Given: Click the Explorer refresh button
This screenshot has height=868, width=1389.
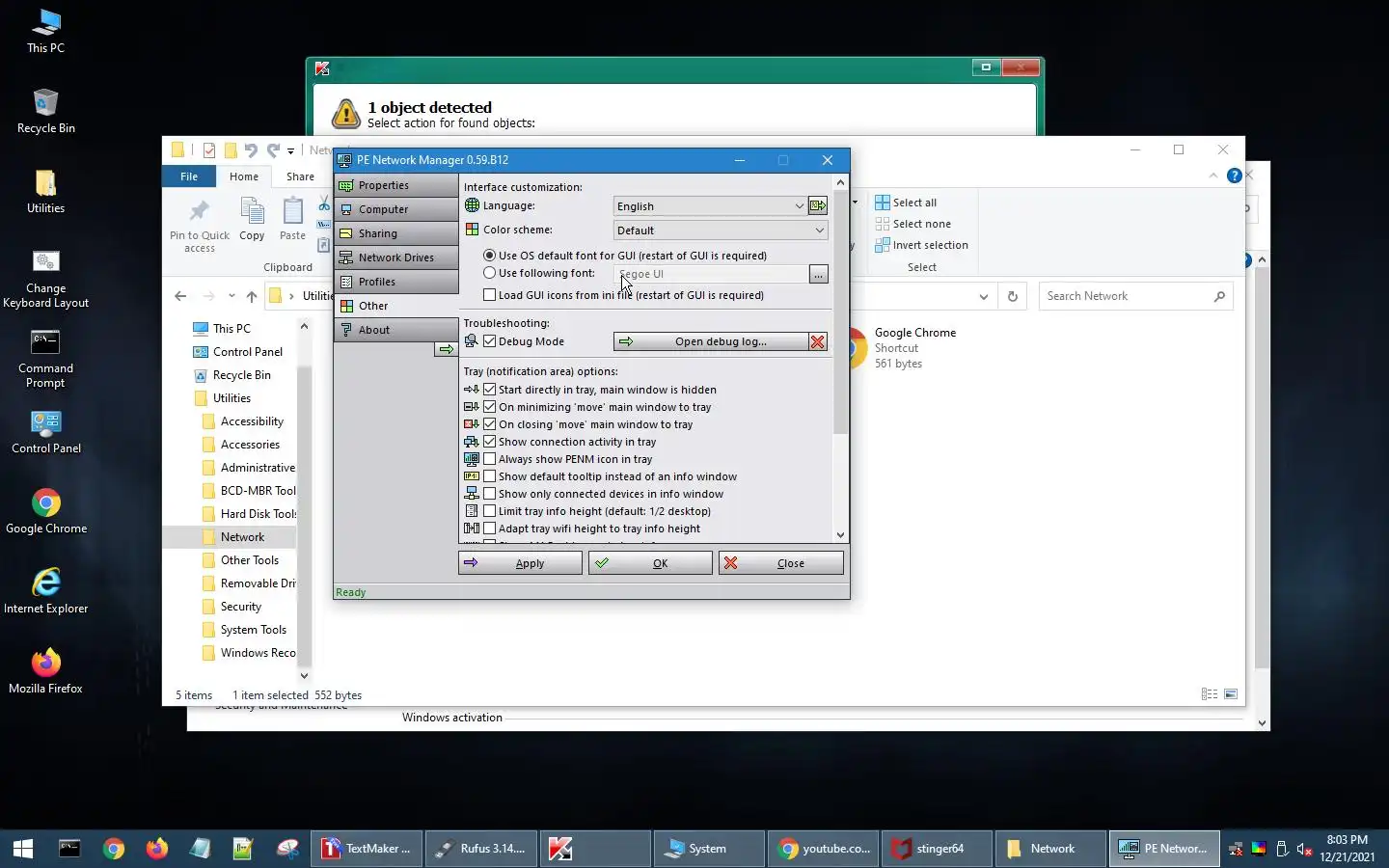Looking at the screenshot, I should [1012, 296].
